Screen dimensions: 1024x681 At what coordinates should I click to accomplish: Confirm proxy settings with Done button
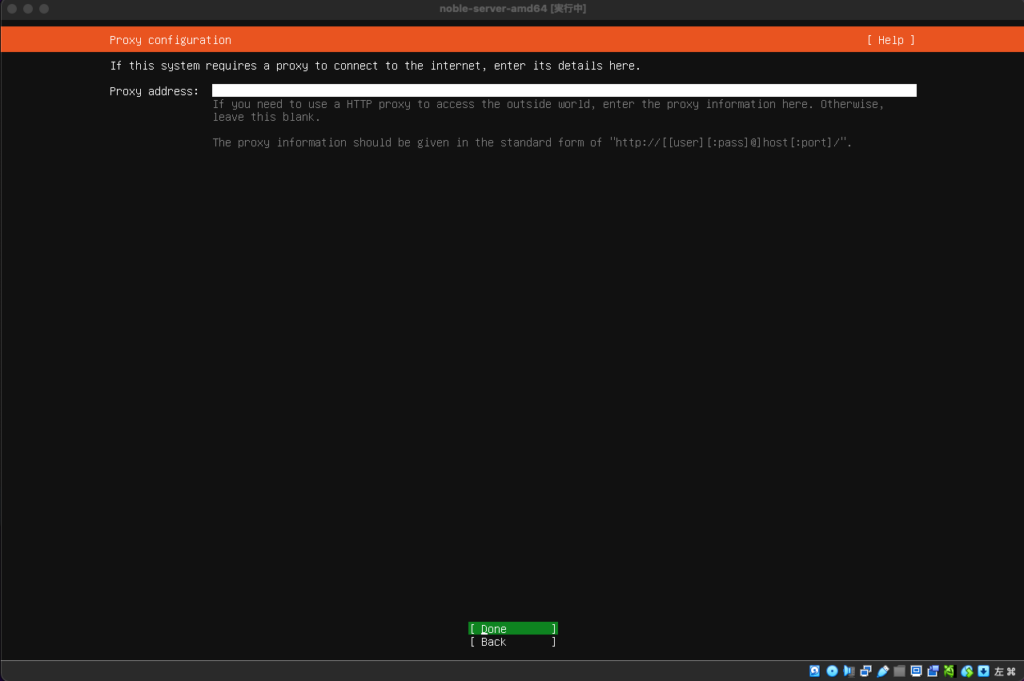click(x=513, y=629)
